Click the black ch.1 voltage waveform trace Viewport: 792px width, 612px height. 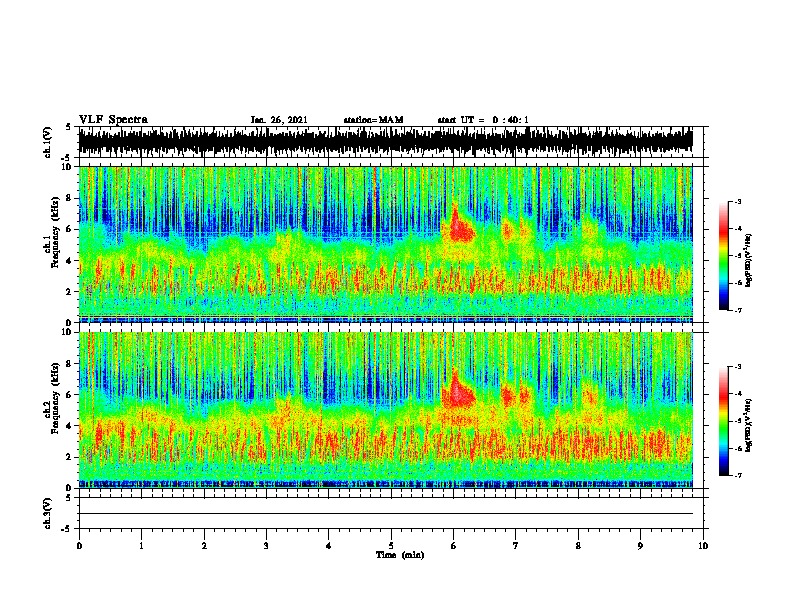point(386,142)
